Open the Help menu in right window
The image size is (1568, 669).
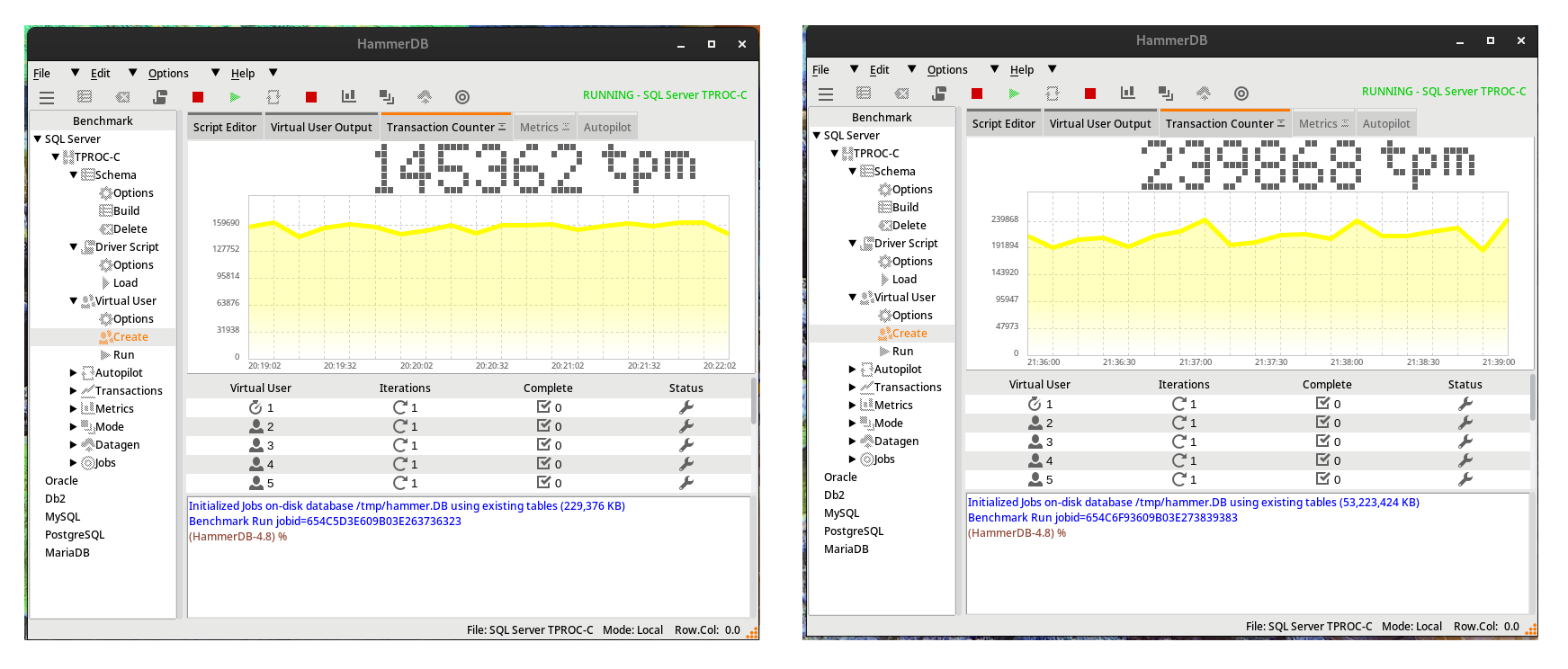1021,70
